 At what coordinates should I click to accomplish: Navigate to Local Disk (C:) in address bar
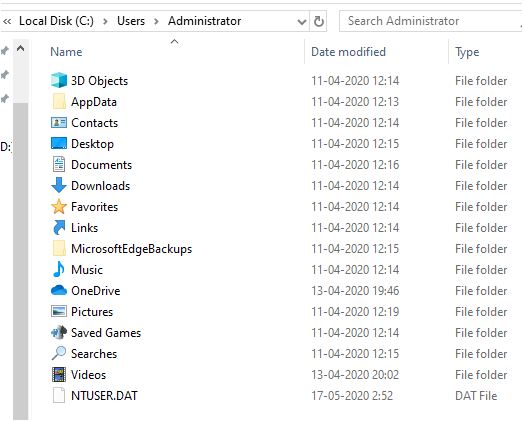click(x=56, y=21)
